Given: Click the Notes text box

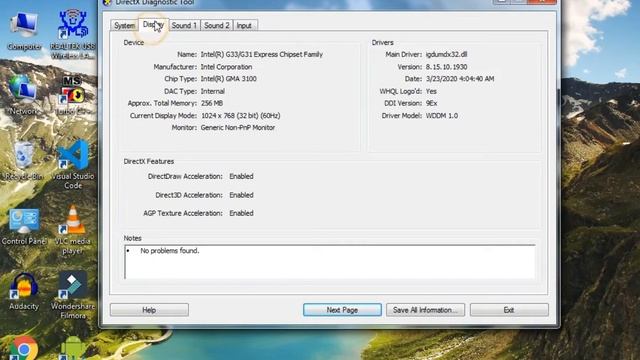Looking at the screenshot, I should 330,262.
